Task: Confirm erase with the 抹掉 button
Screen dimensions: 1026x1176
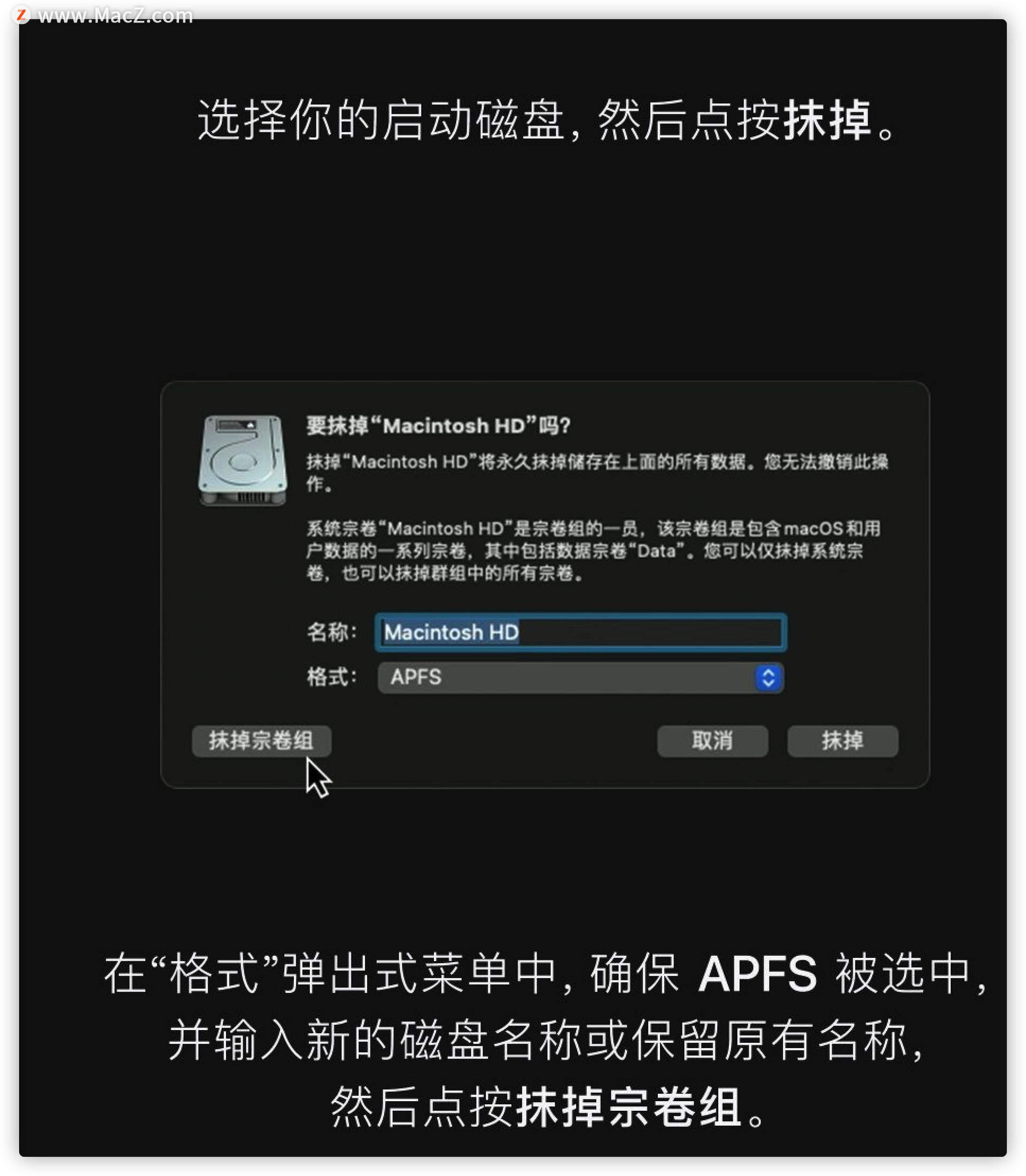Action: point(842,741)
